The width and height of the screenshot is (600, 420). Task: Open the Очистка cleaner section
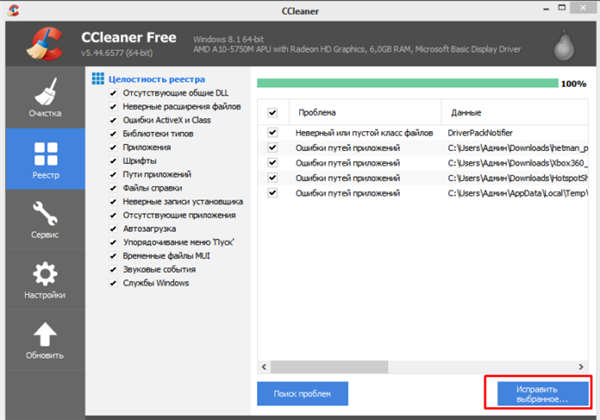45,98
